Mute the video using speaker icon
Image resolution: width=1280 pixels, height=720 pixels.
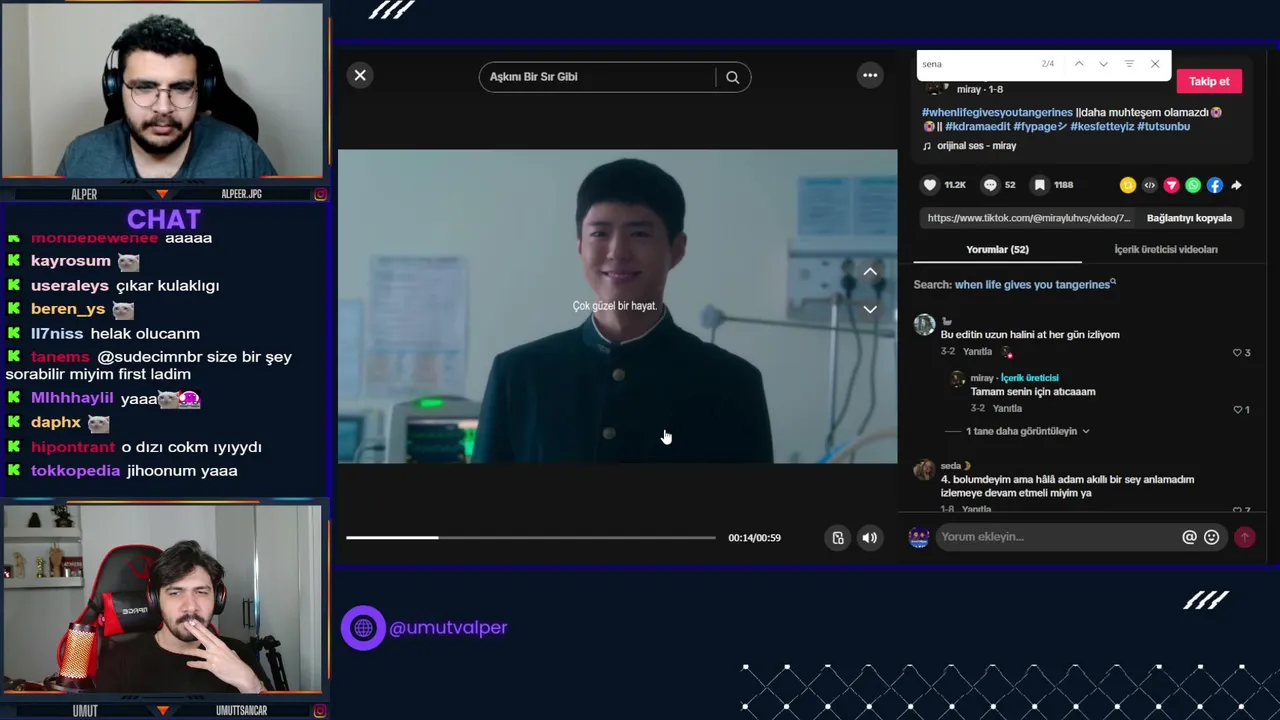pyautogui.click(x=870, y=538)
